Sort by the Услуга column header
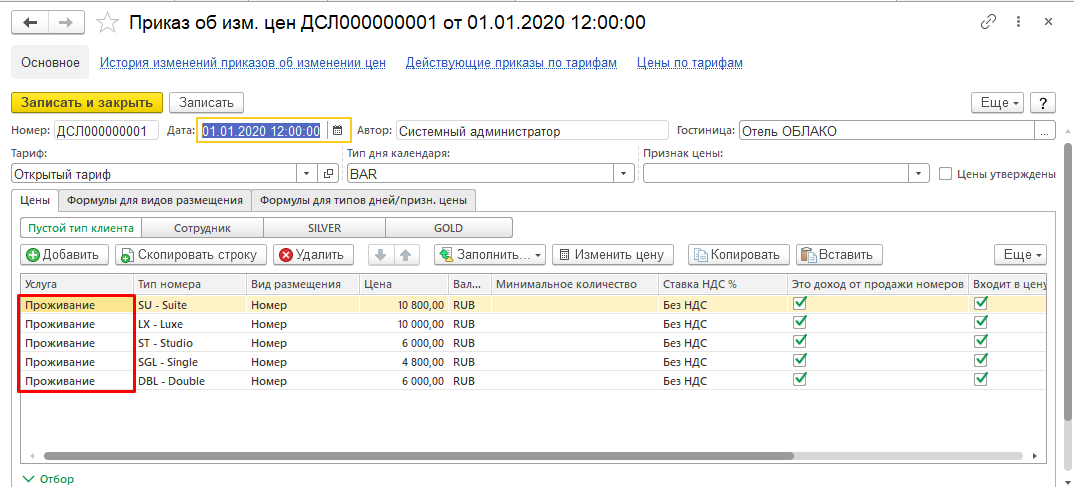 click(x=77, y=284)
